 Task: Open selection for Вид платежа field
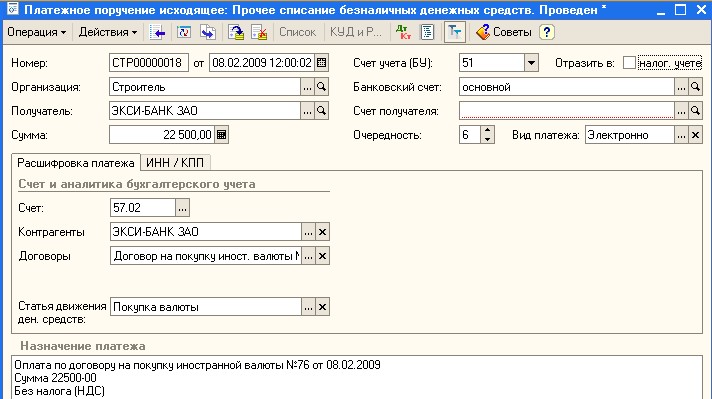[x=681, y=135]
